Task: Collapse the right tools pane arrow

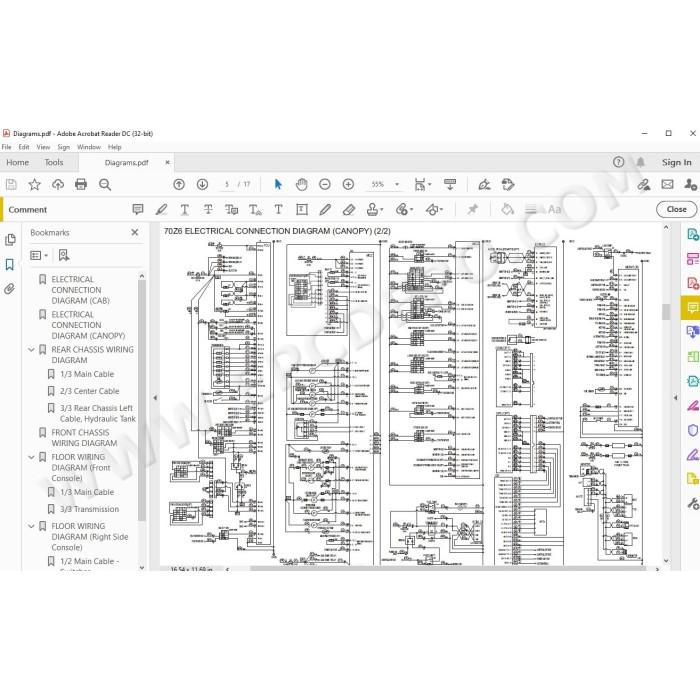Action: (x=675, y=397)
